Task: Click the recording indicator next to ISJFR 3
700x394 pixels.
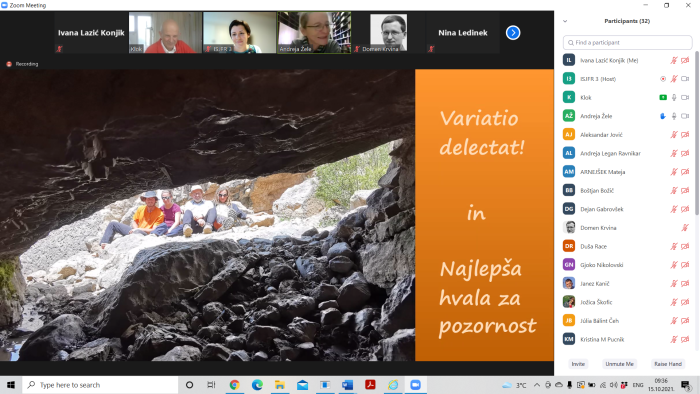Action: coord(663,79)
